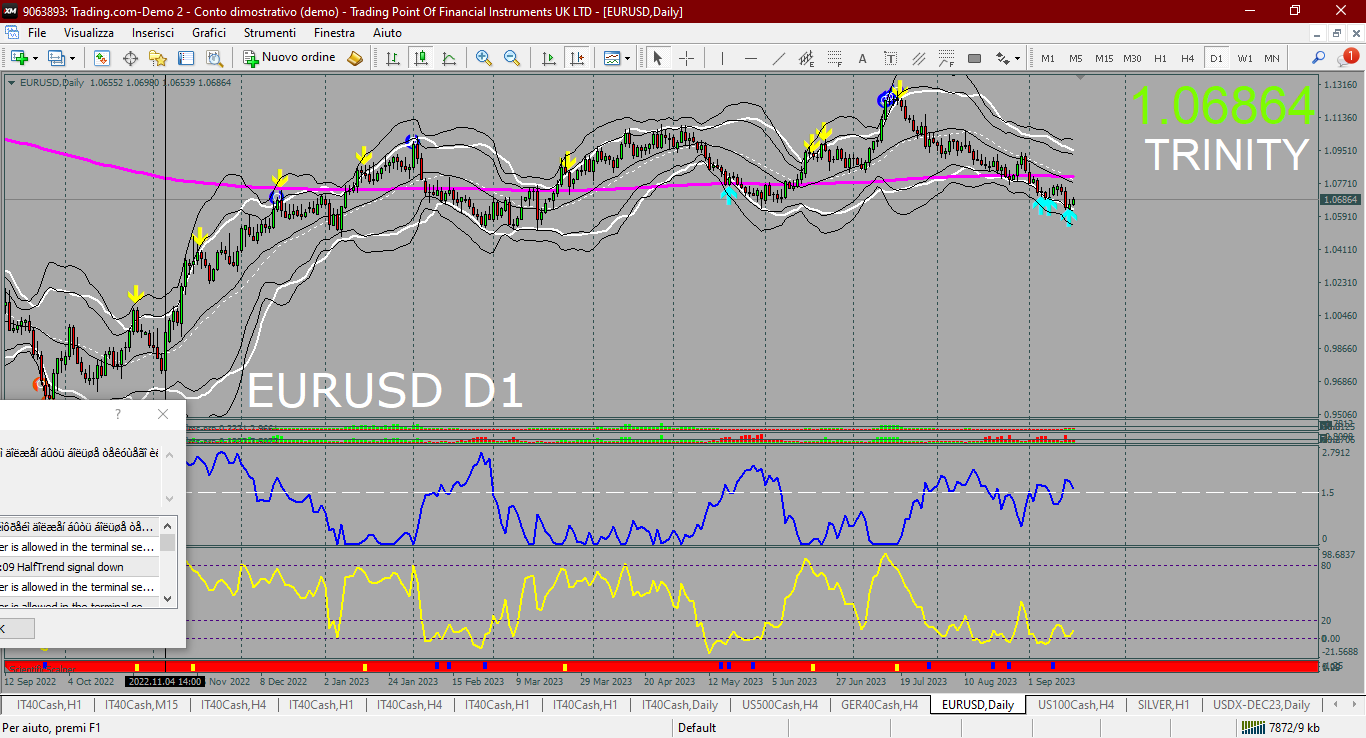Draw an Andrews pitchfork
This screenshot has height=738, width=1366.
918,58
